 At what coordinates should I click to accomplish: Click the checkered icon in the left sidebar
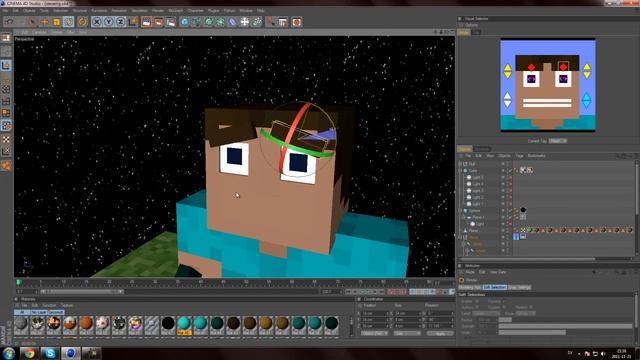pos(6,139)
